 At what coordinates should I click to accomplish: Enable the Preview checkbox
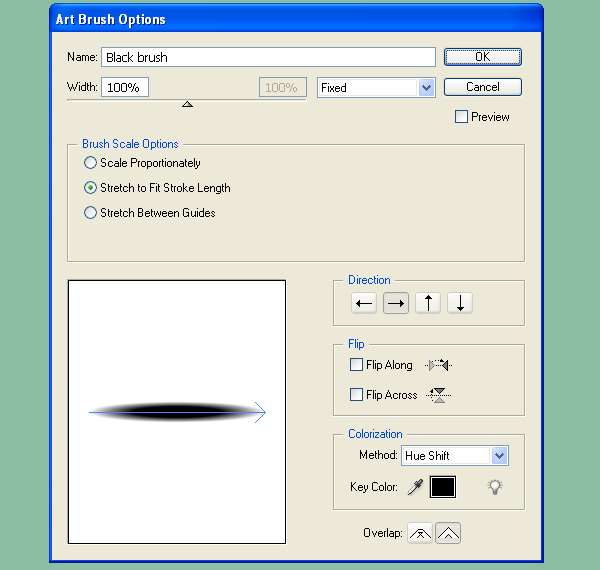[461, 117]
